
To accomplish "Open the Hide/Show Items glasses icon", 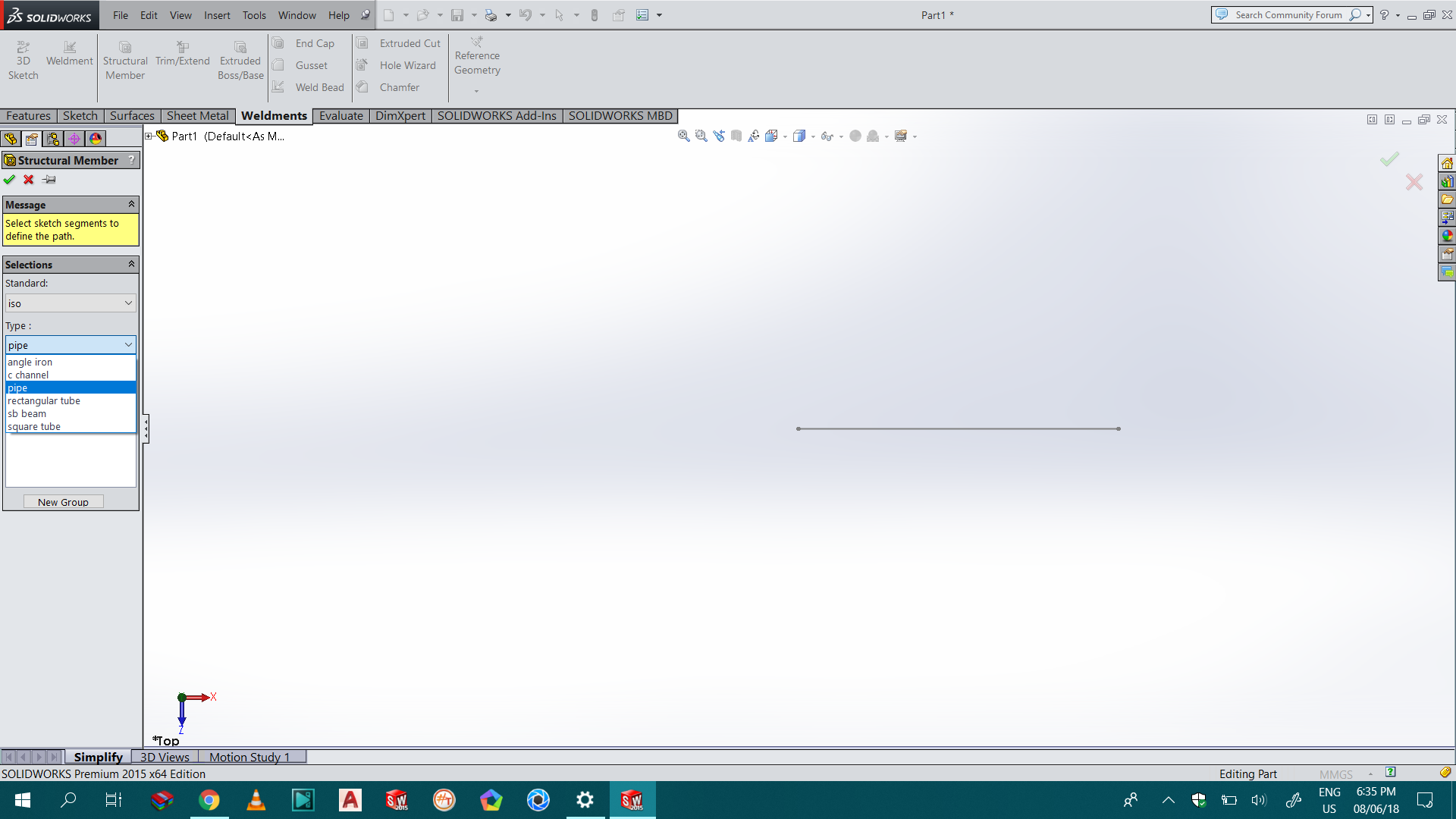I will pyautogui.click(x=827, y=136).
